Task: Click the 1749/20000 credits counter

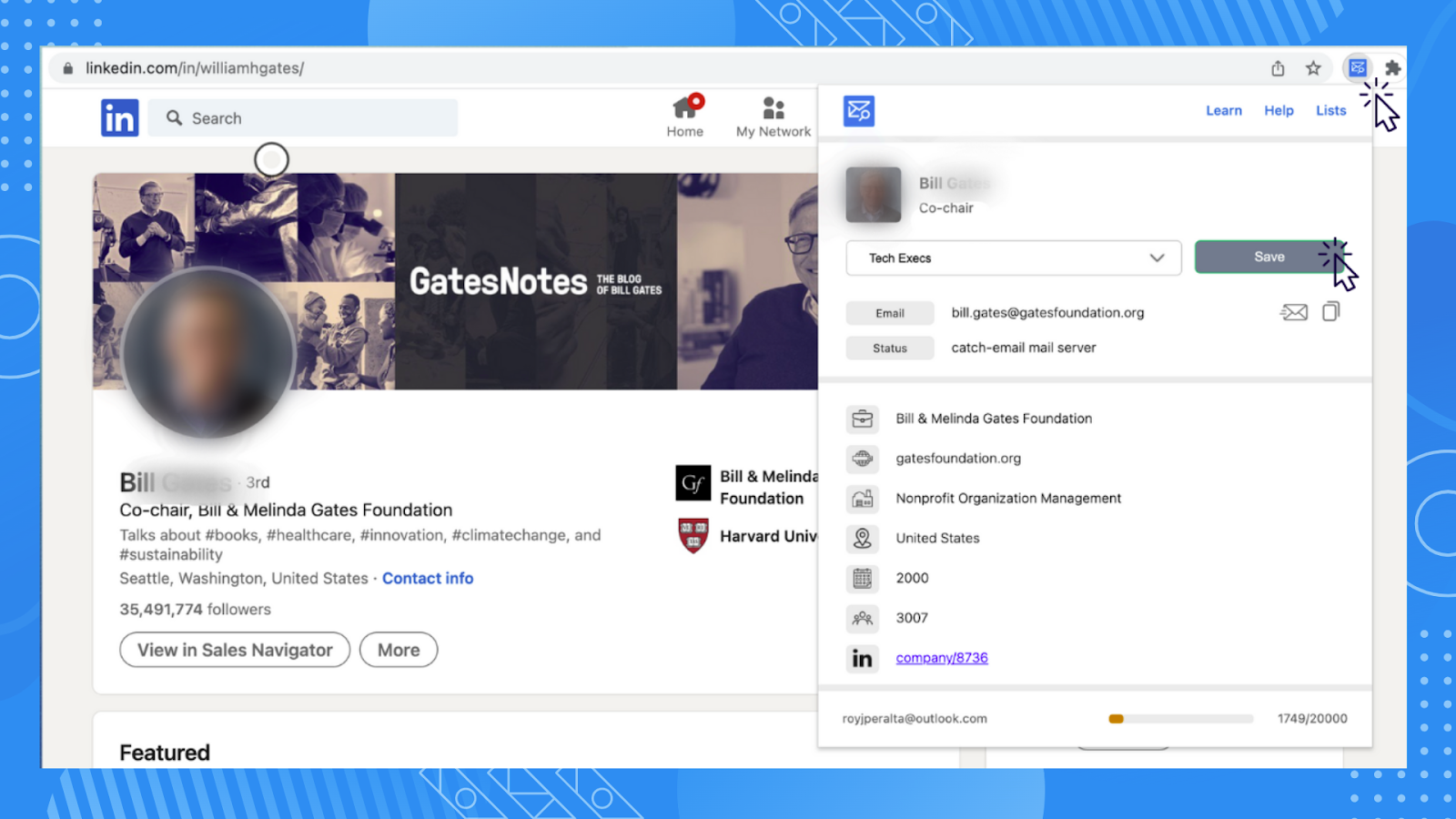Action: pos(1312,719)
